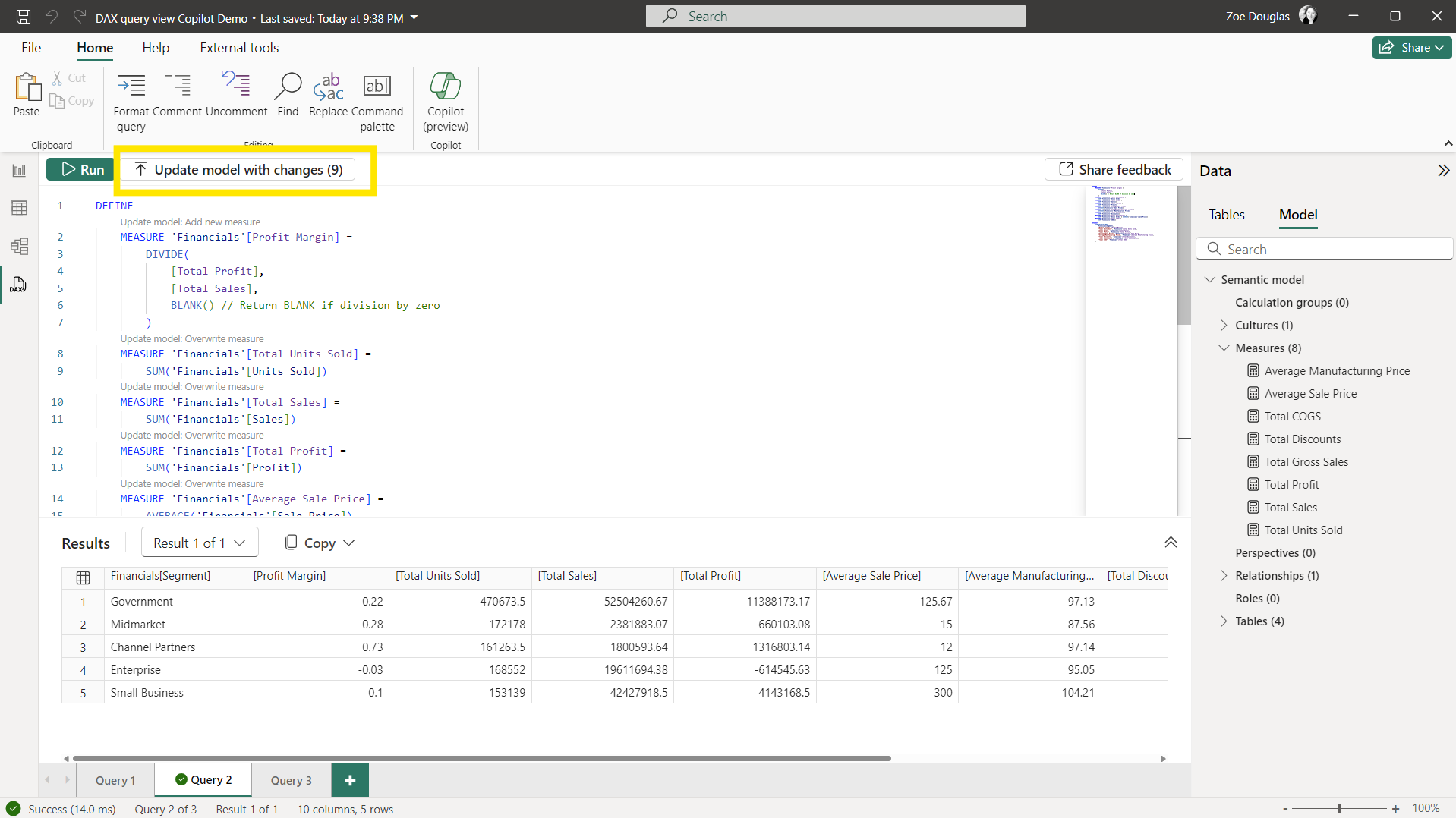
Task: Select the Home ribbon tab
Action: (95, 47)
